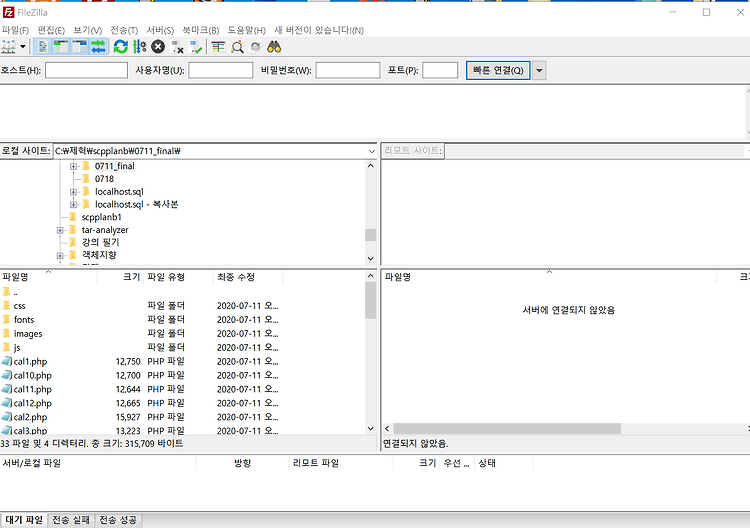Select the cal1.php file icon
Viewport: 750px width, 528px height.
pos(7,361)
